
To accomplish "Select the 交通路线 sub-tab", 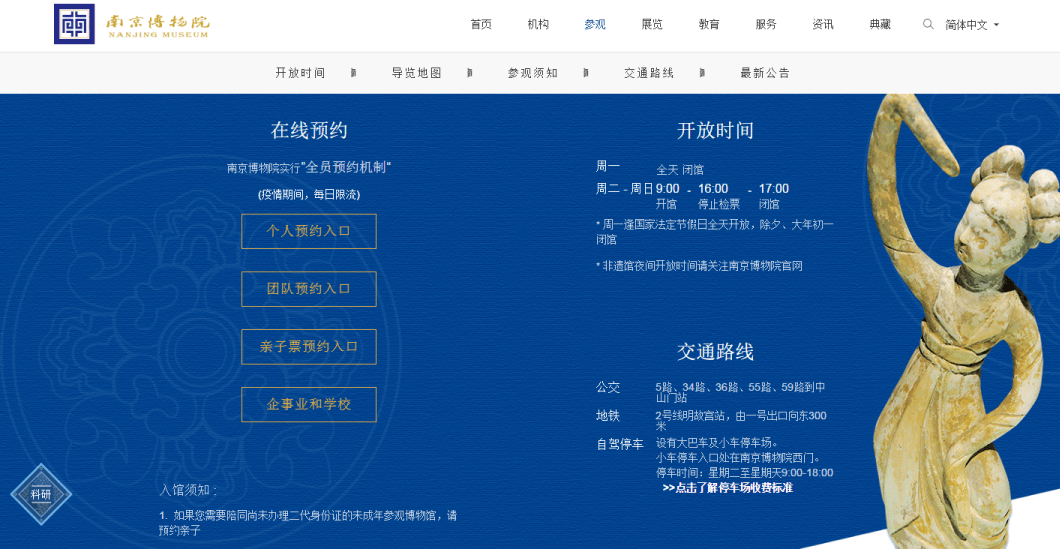I will pyautogui.click(x=649, y=73).
